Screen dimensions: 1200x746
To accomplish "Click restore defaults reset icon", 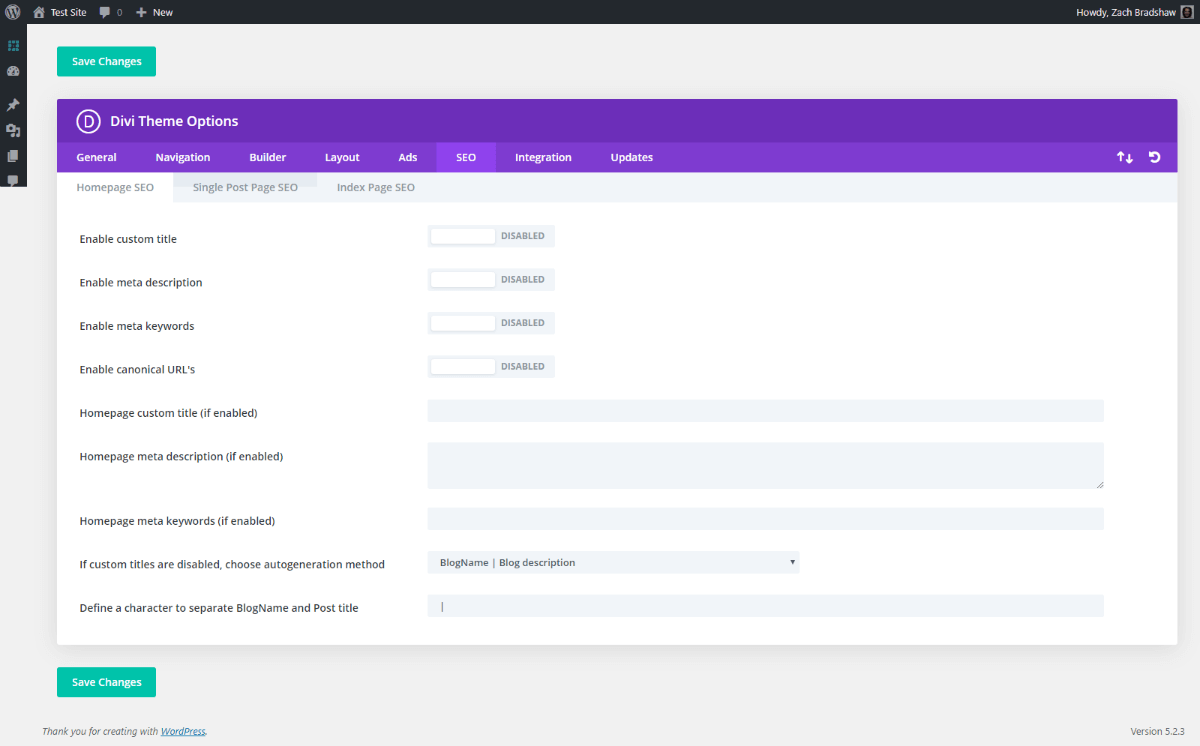I will [1155, 157].
